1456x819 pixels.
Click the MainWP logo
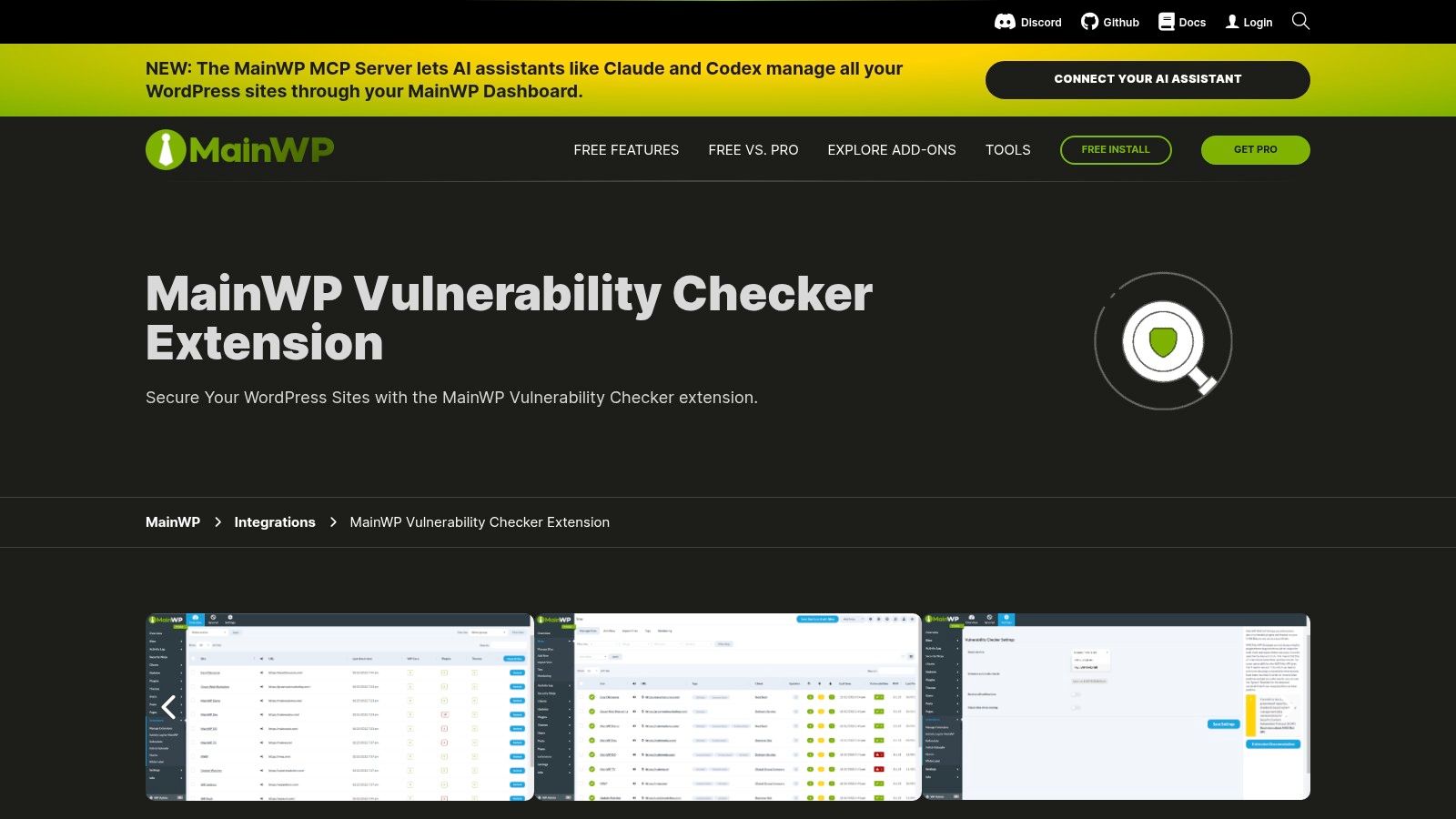[x=240, y=149]
